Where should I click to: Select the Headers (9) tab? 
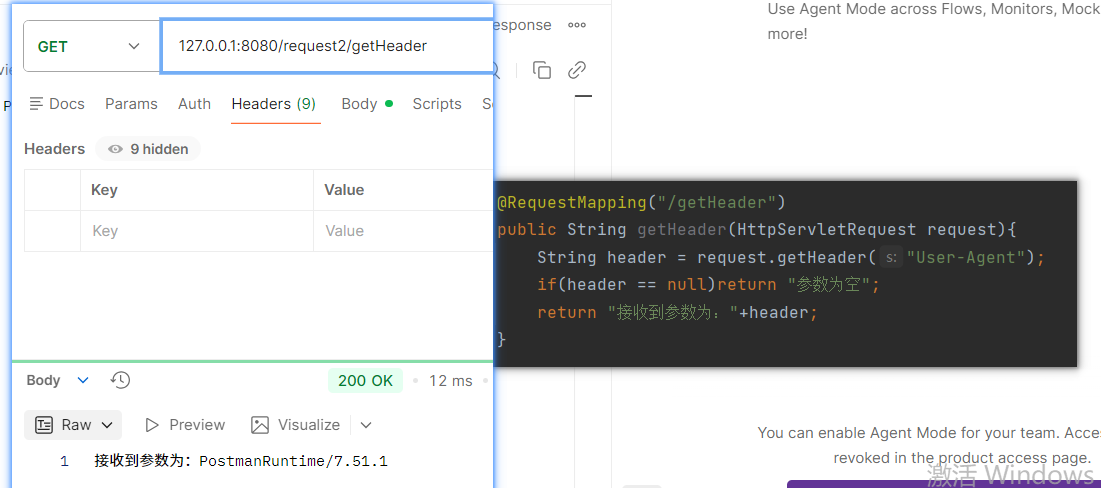coord(274,104)
